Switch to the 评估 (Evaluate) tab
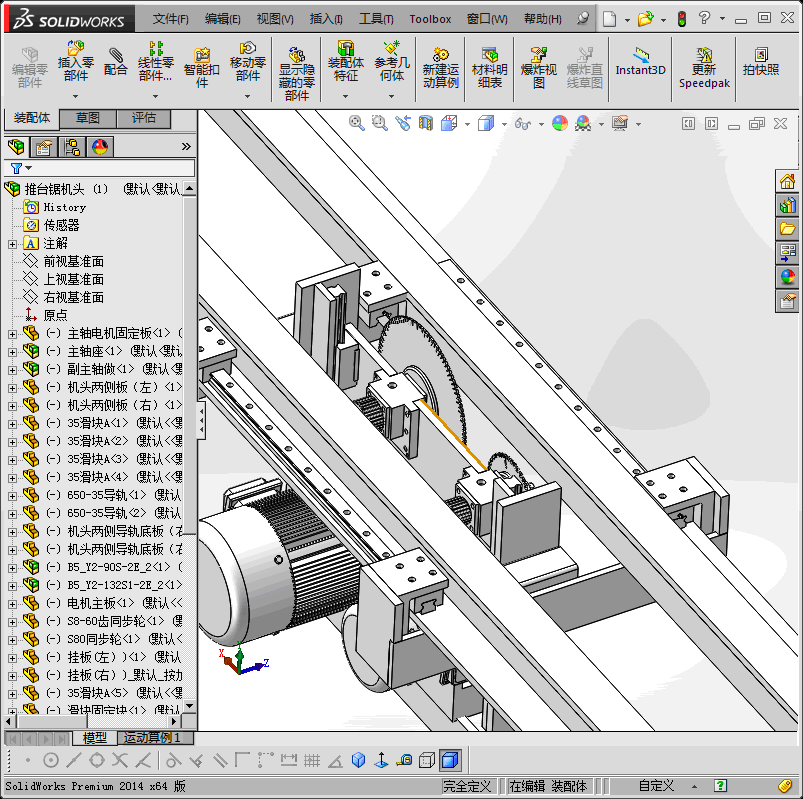The image size is (803, 799). click(x=143, y=118)
